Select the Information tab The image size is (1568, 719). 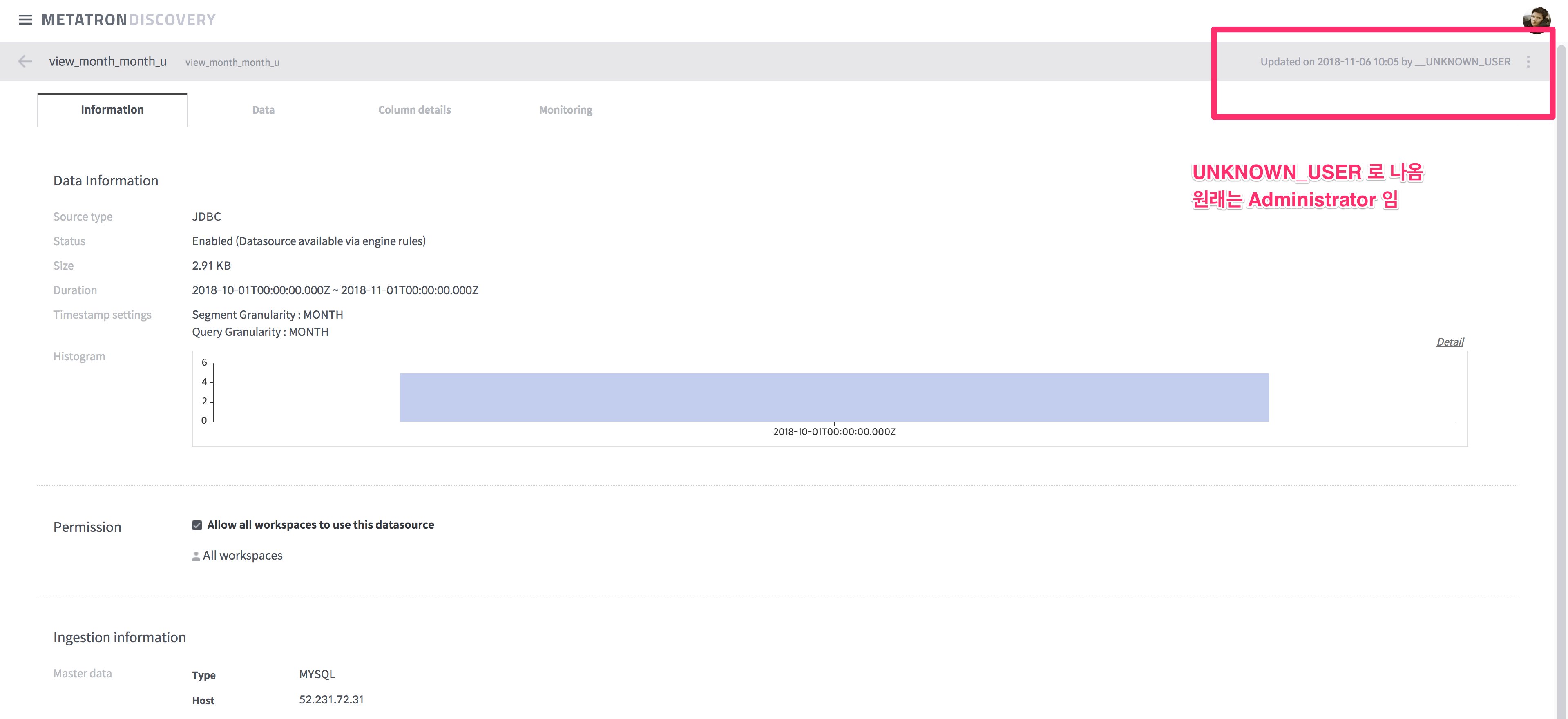pos(112,109)
